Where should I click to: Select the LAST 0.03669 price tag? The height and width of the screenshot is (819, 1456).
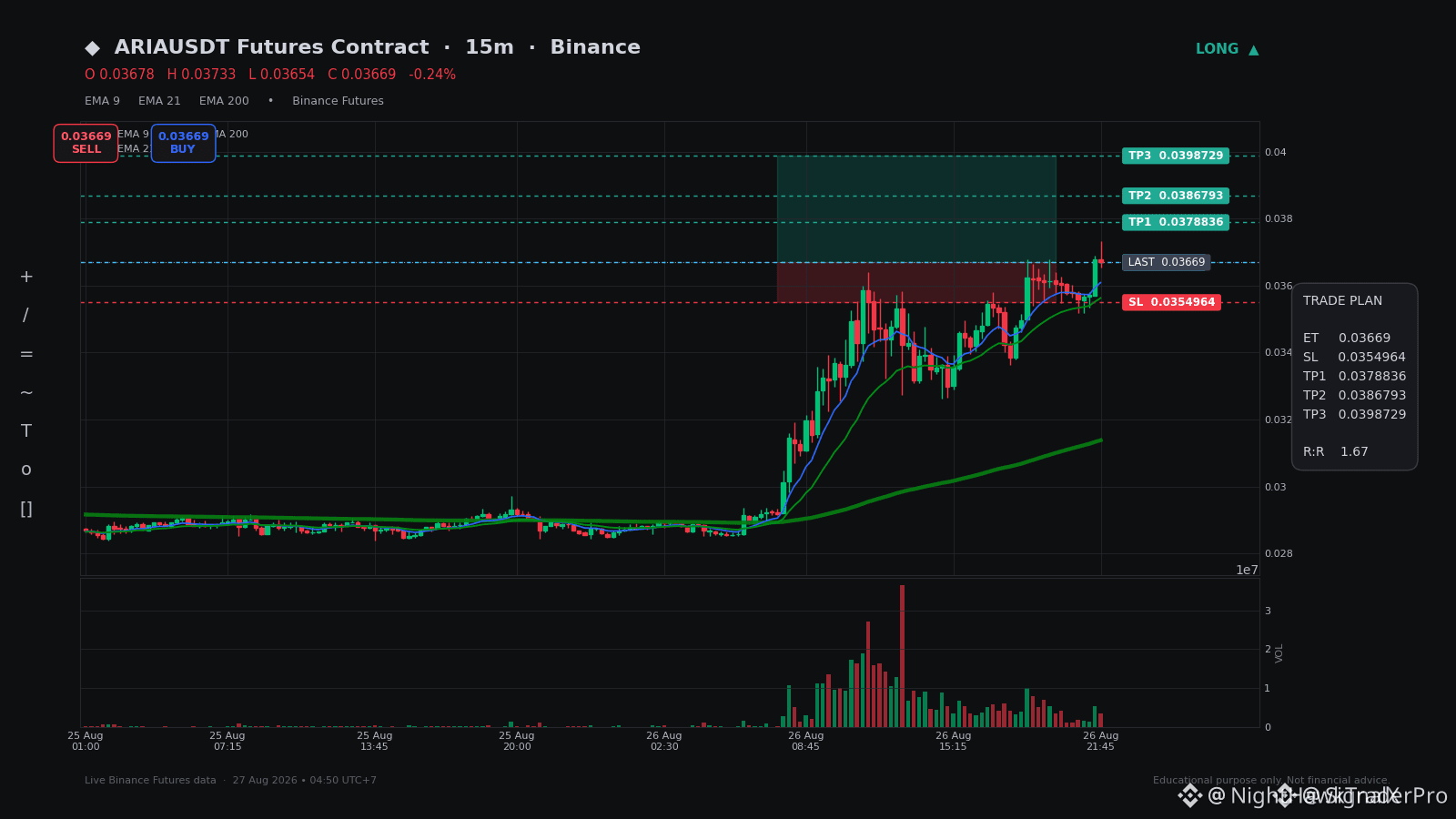[x=1167, y=262]
